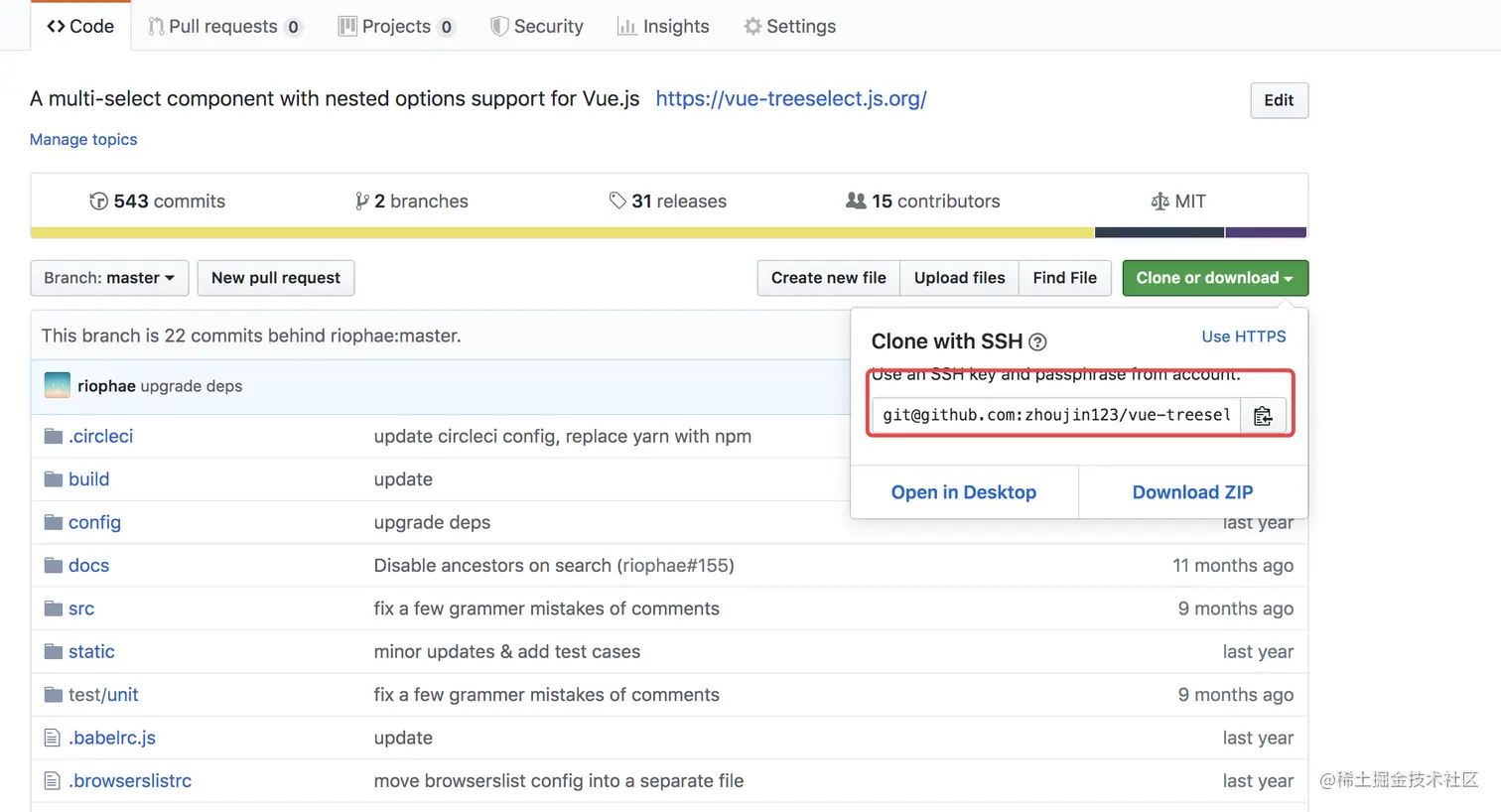View the 543 commits history
The width and height of the screenshot is (1501, 812).
point(158,201)
